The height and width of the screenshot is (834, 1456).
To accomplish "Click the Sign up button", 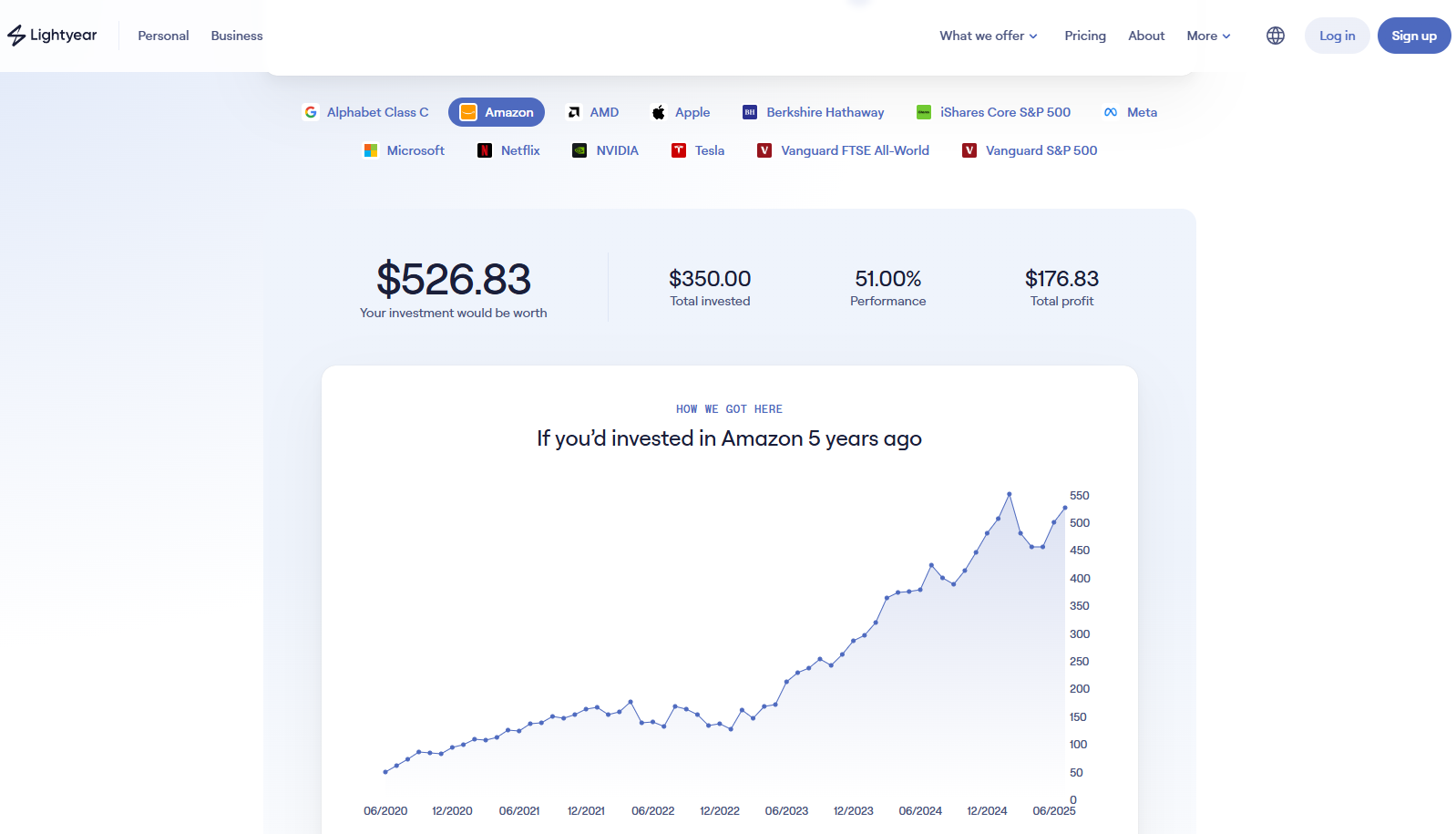I will click(x=1413, y=36).
